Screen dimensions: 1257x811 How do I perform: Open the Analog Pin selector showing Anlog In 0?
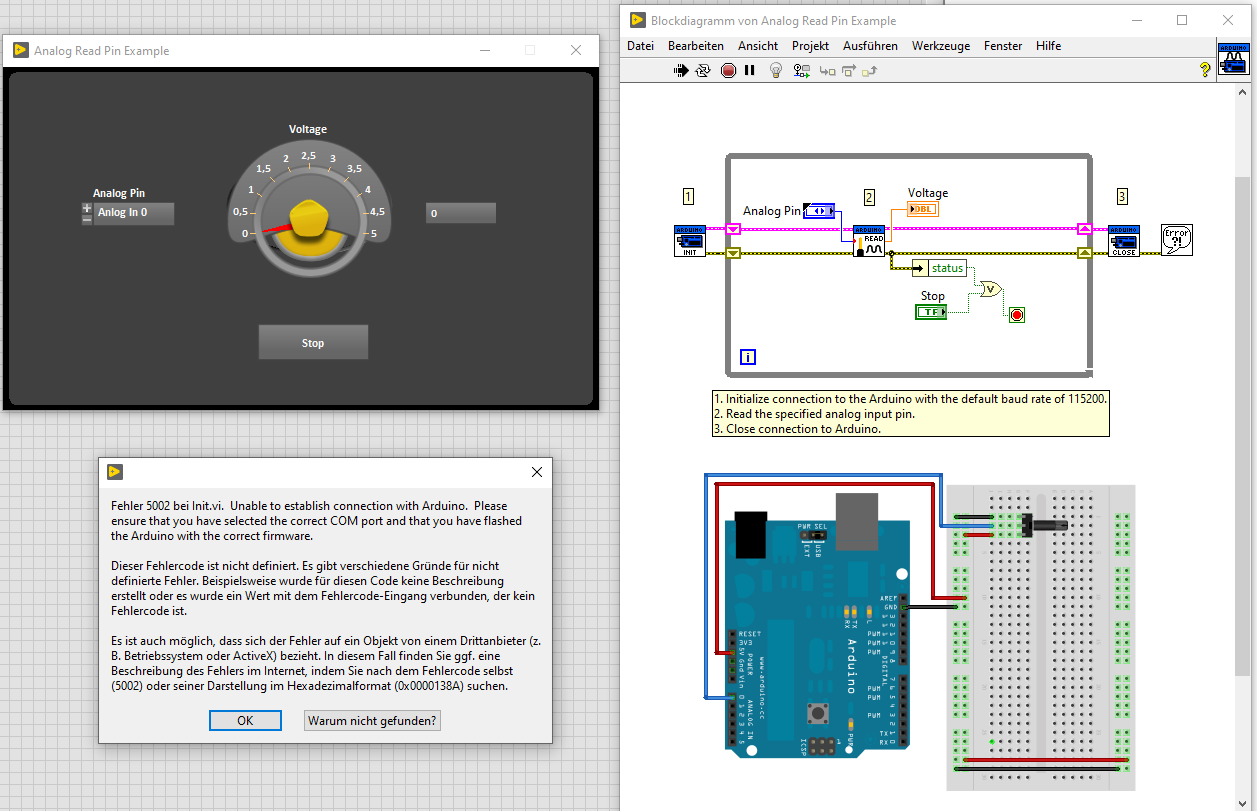[134, 213]
